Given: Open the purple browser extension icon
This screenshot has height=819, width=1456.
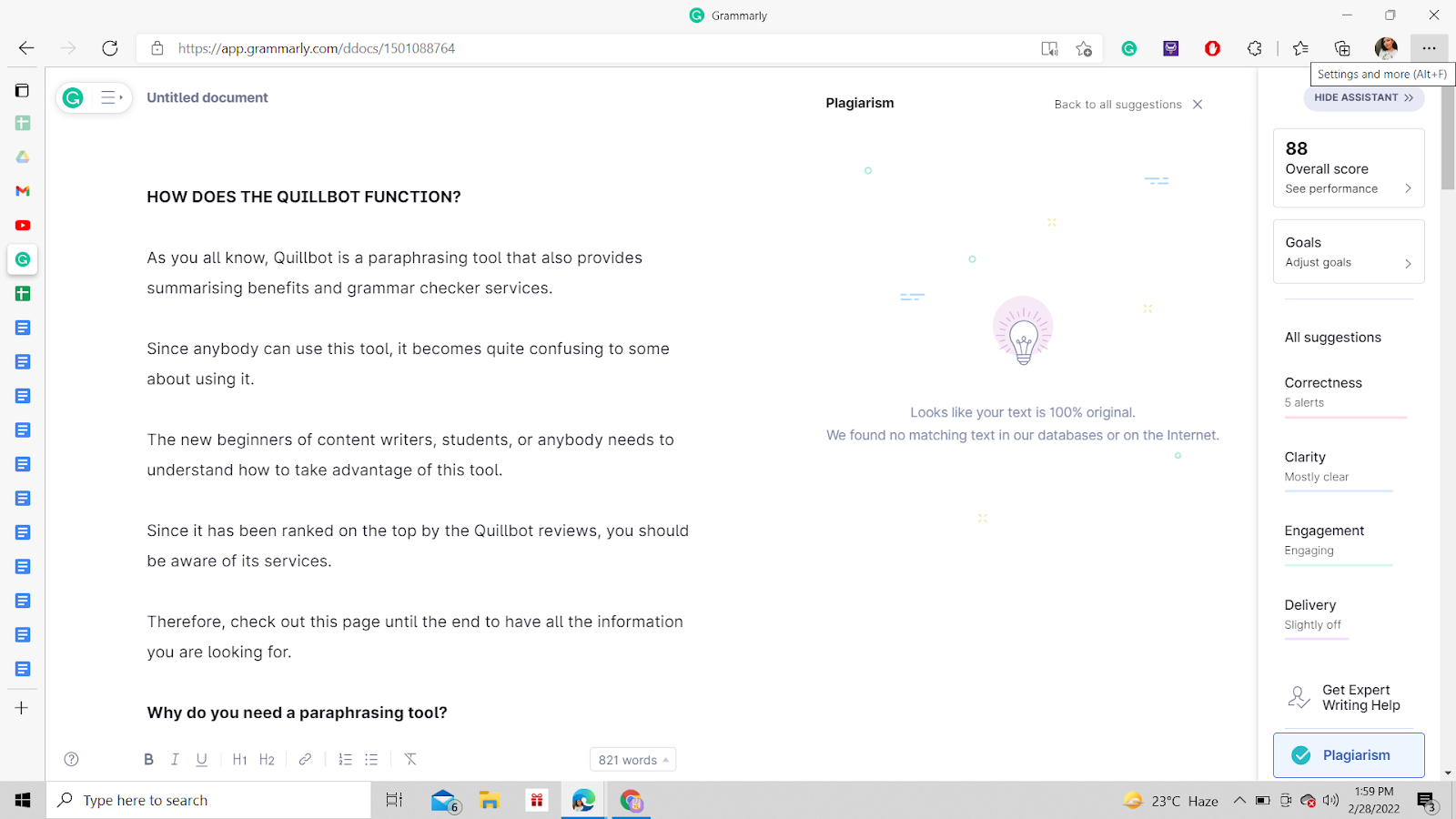Looking at the screenshot, I should coord(1171,49).
